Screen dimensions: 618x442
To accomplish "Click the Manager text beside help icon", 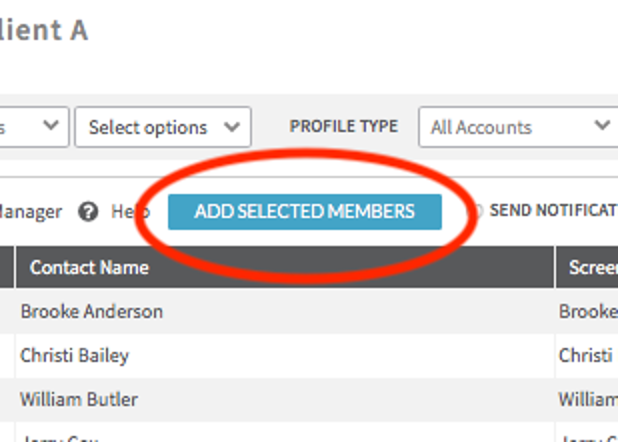I will [x=31, y=212].
